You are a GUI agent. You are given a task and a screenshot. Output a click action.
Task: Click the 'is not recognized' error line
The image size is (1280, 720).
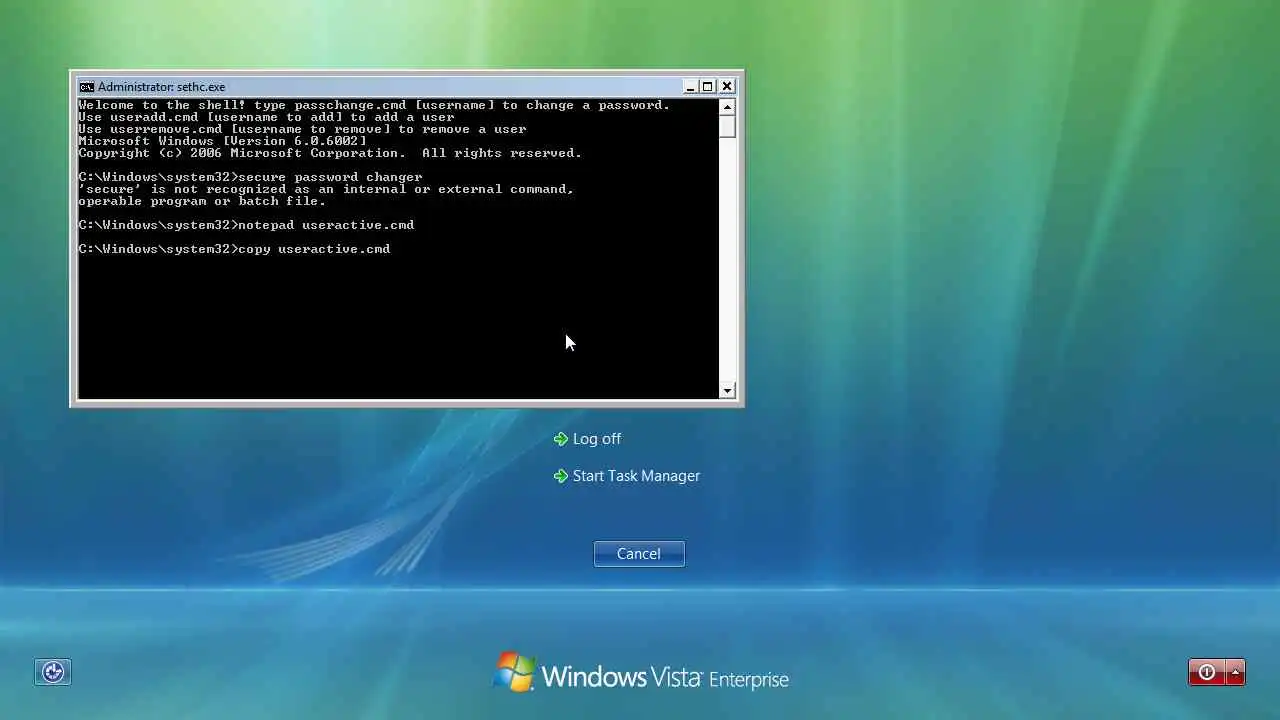326,189
